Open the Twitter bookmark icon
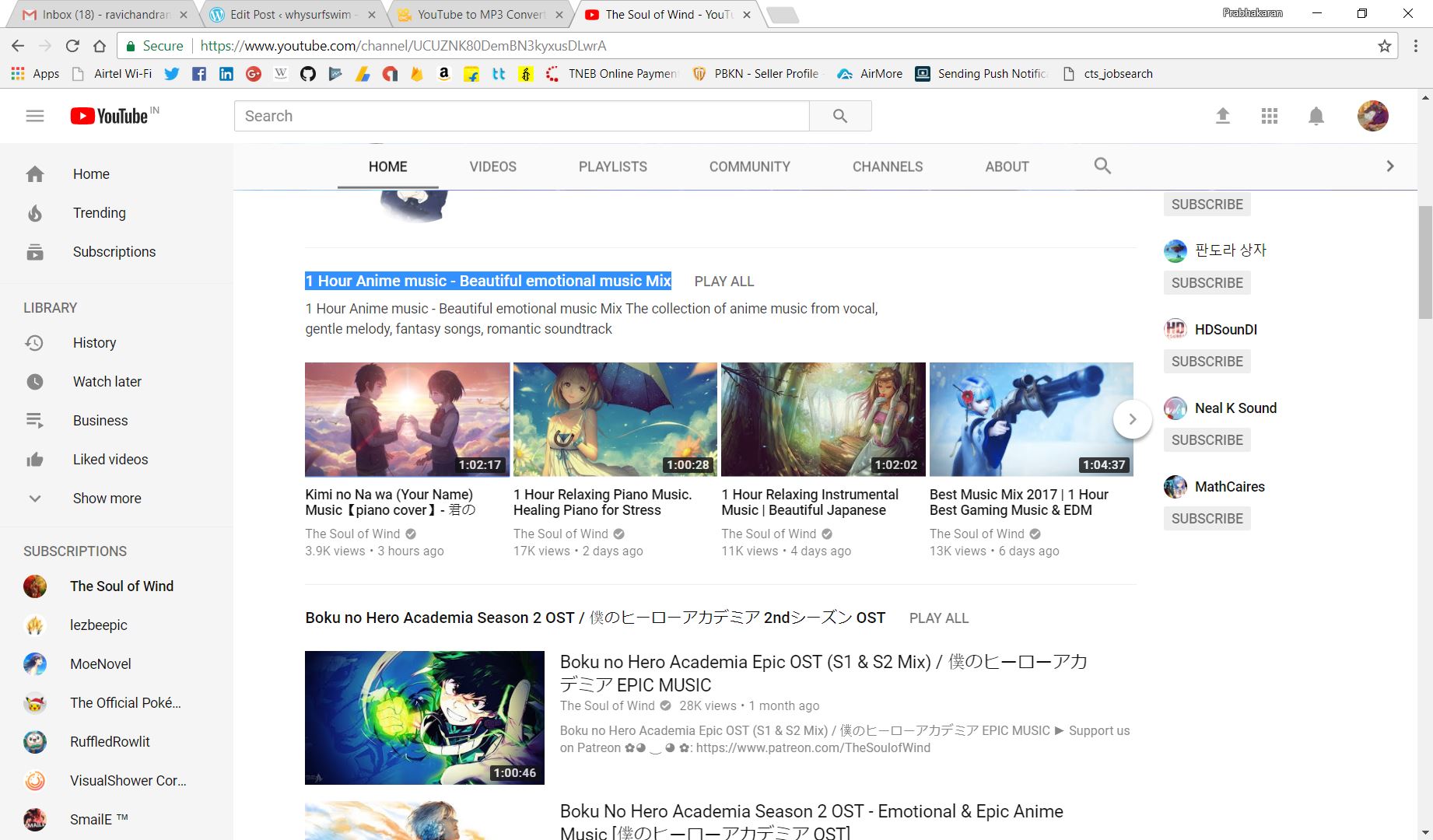 (172, 73)
